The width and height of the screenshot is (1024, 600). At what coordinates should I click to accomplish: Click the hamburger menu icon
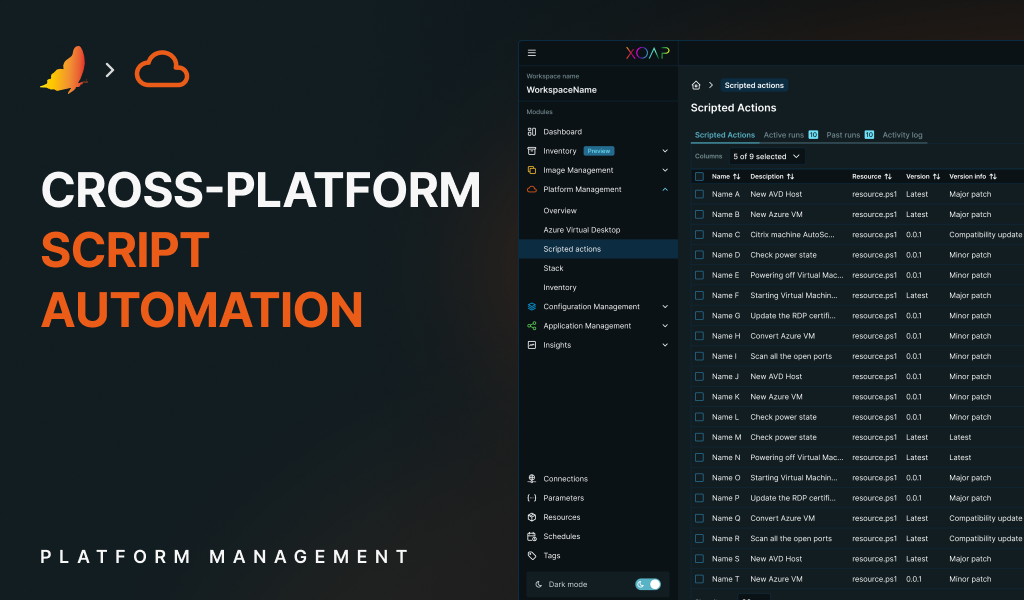click(531, 53)
